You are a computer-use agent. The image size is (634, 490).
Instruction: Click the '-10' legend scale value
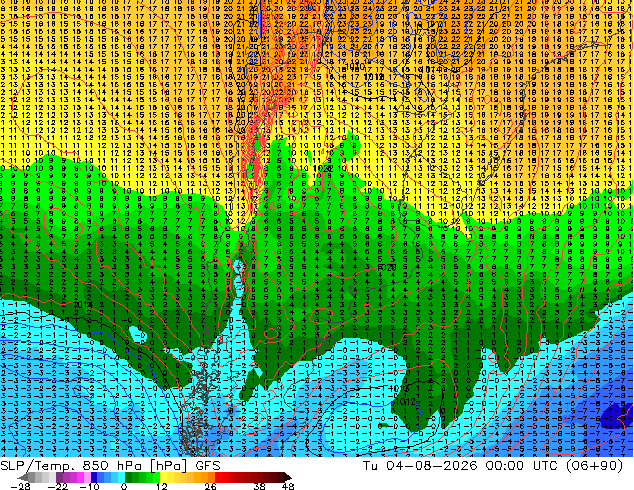pyautogui.click(x=89, y=486)
